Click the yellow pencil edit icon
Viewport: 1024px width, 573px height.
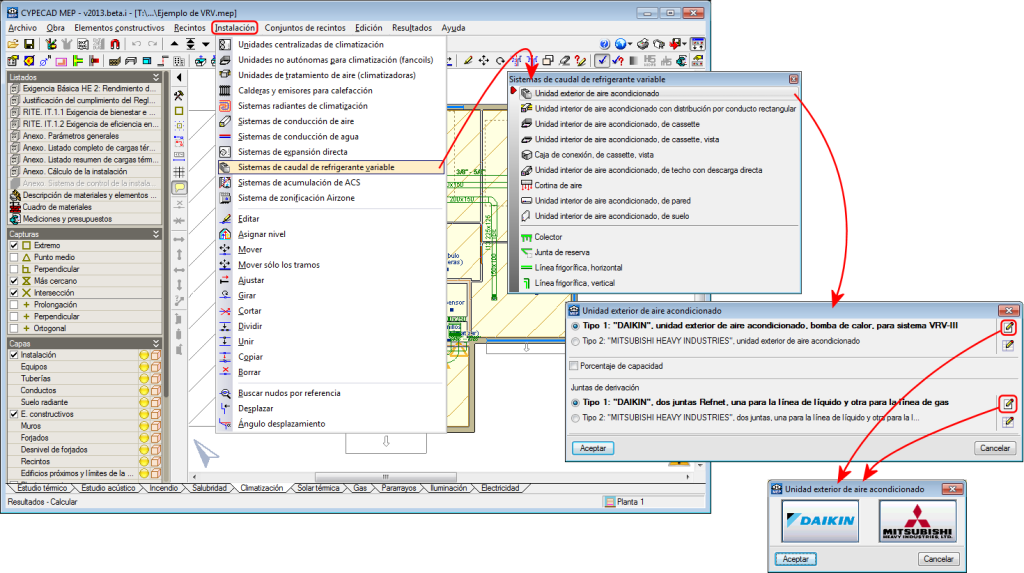point(468,61)
